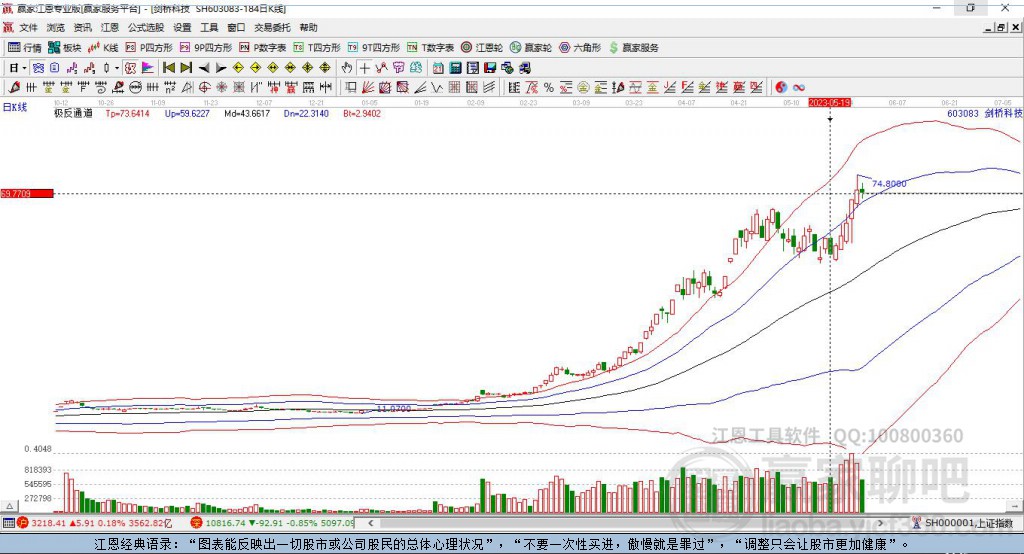The image size is (1024, 554).
Task: Open 赢家服务 service page
Action: [634, 48]
